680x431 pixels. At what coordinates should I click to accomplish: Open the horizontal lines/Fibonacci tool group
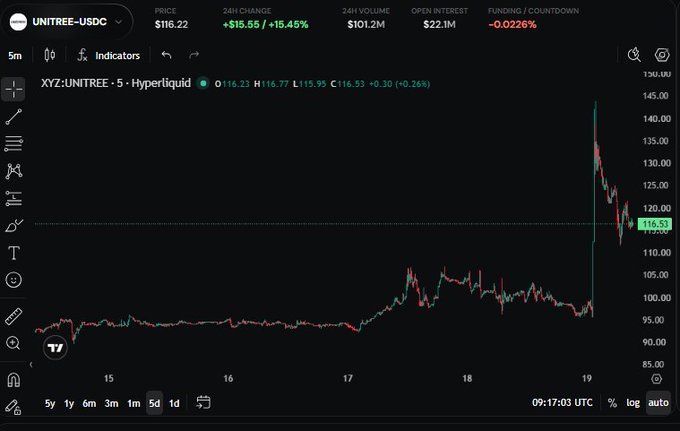pyautogui.click(x=13, y=144)
